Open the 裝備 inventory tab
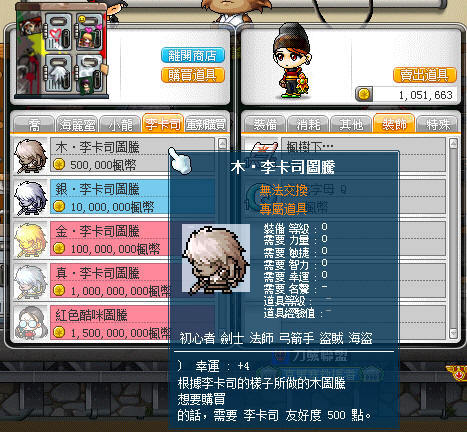 point(265,125)
